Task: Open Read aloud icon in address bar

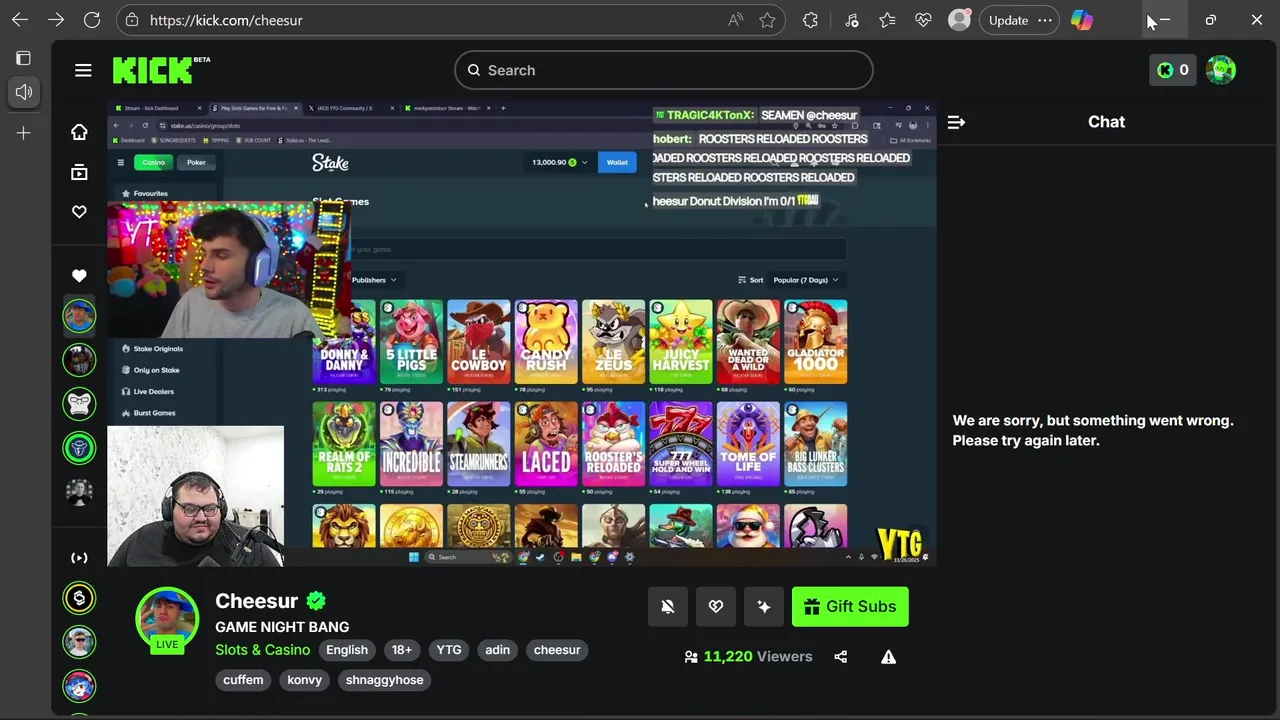Action: coord(736,20)
